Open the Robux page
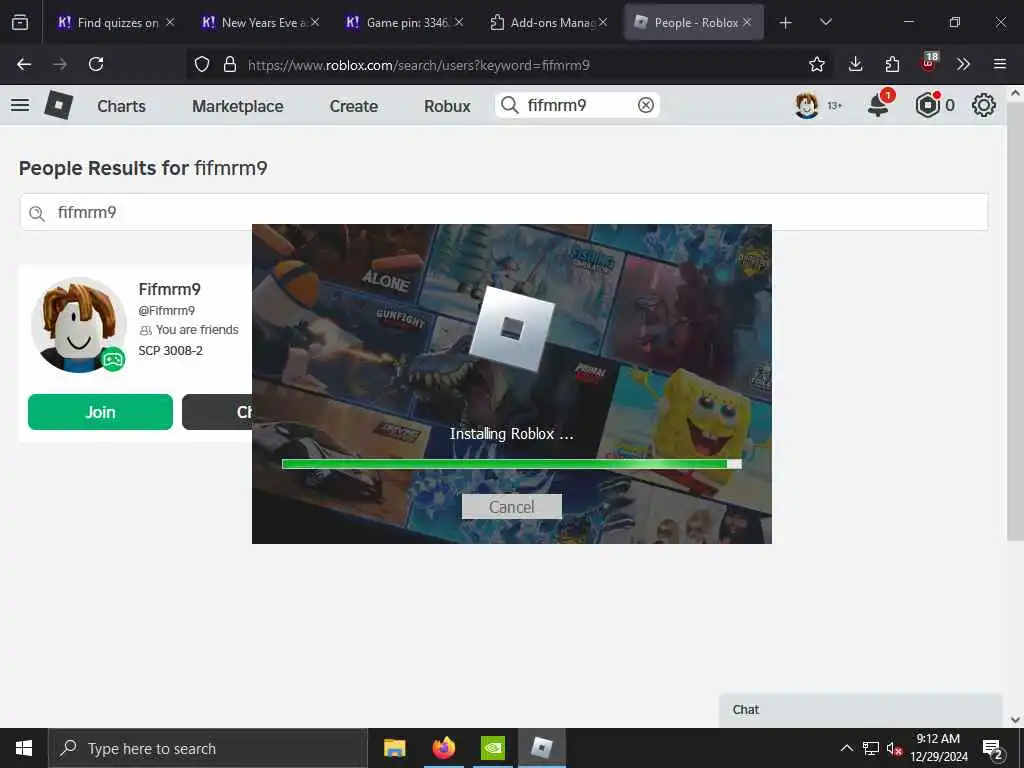The height and width of the screenshot is (768, 1024). pos(447,106)
